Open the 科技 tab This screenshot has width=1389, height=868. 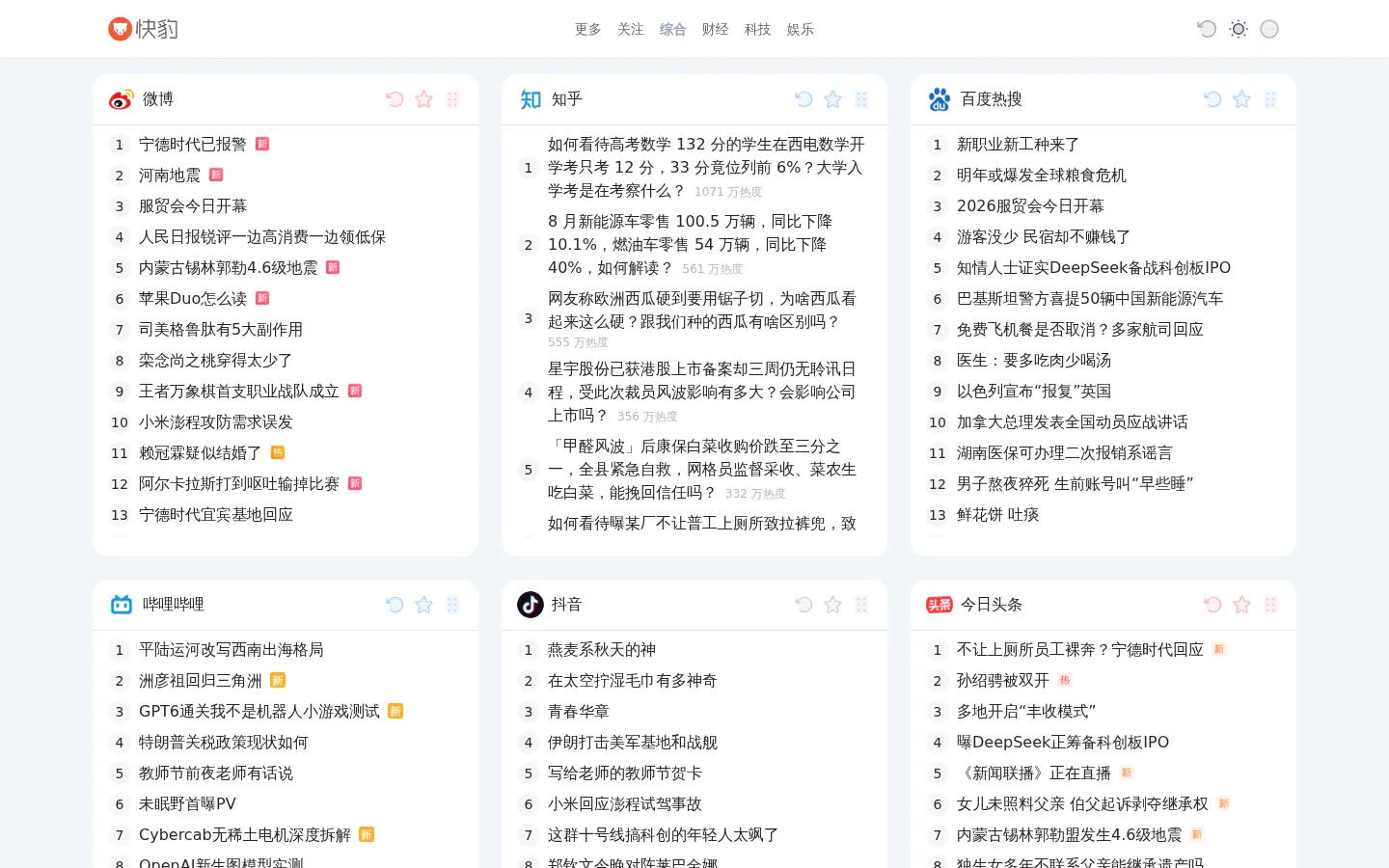point(758,30)
